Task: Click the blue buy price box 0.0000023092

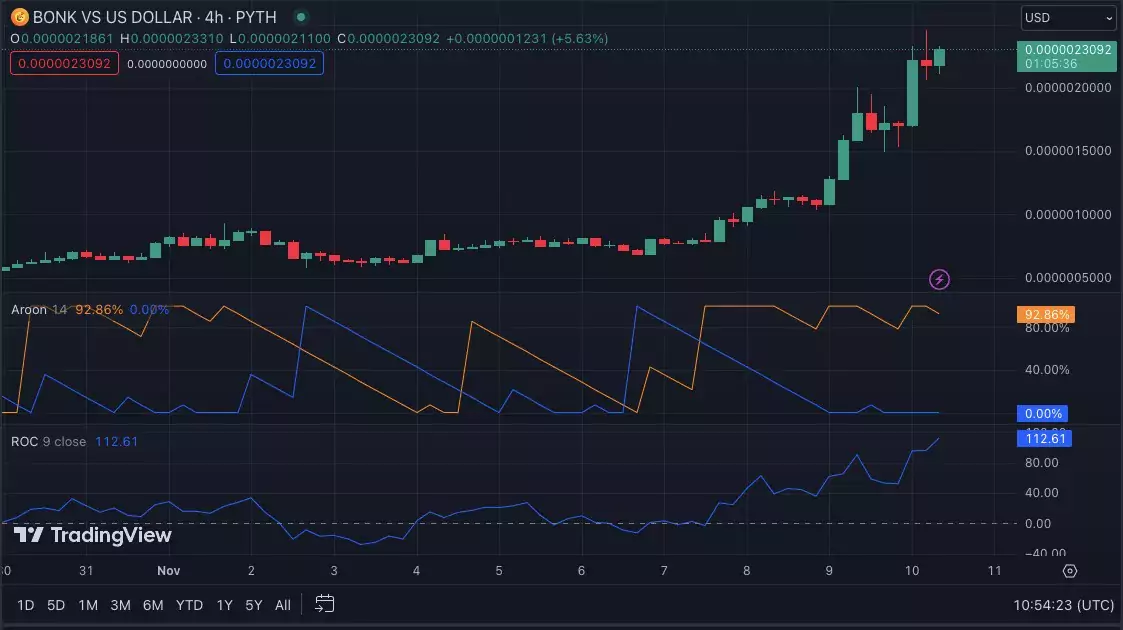Action: 269,63
